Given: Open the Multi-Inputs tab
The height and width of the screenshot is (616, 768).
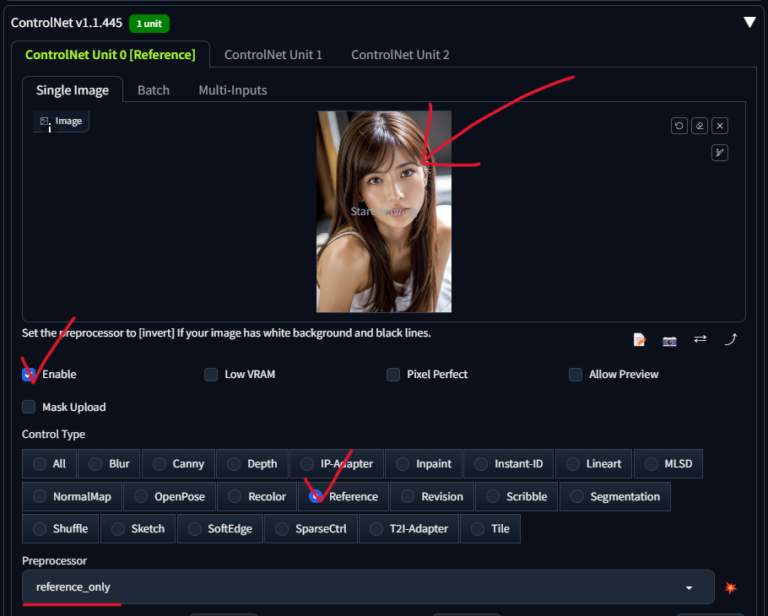Looking at the screenshot, I should pos(232,90).
